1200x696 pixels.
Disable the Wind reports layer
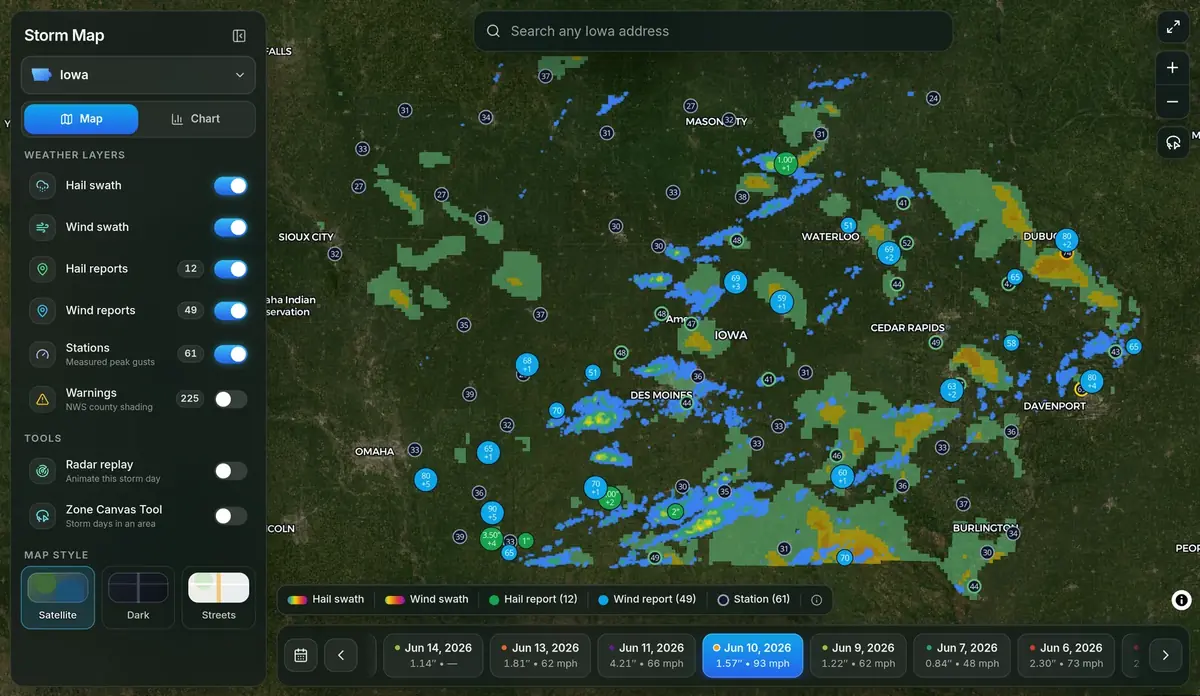coord(230,311)
